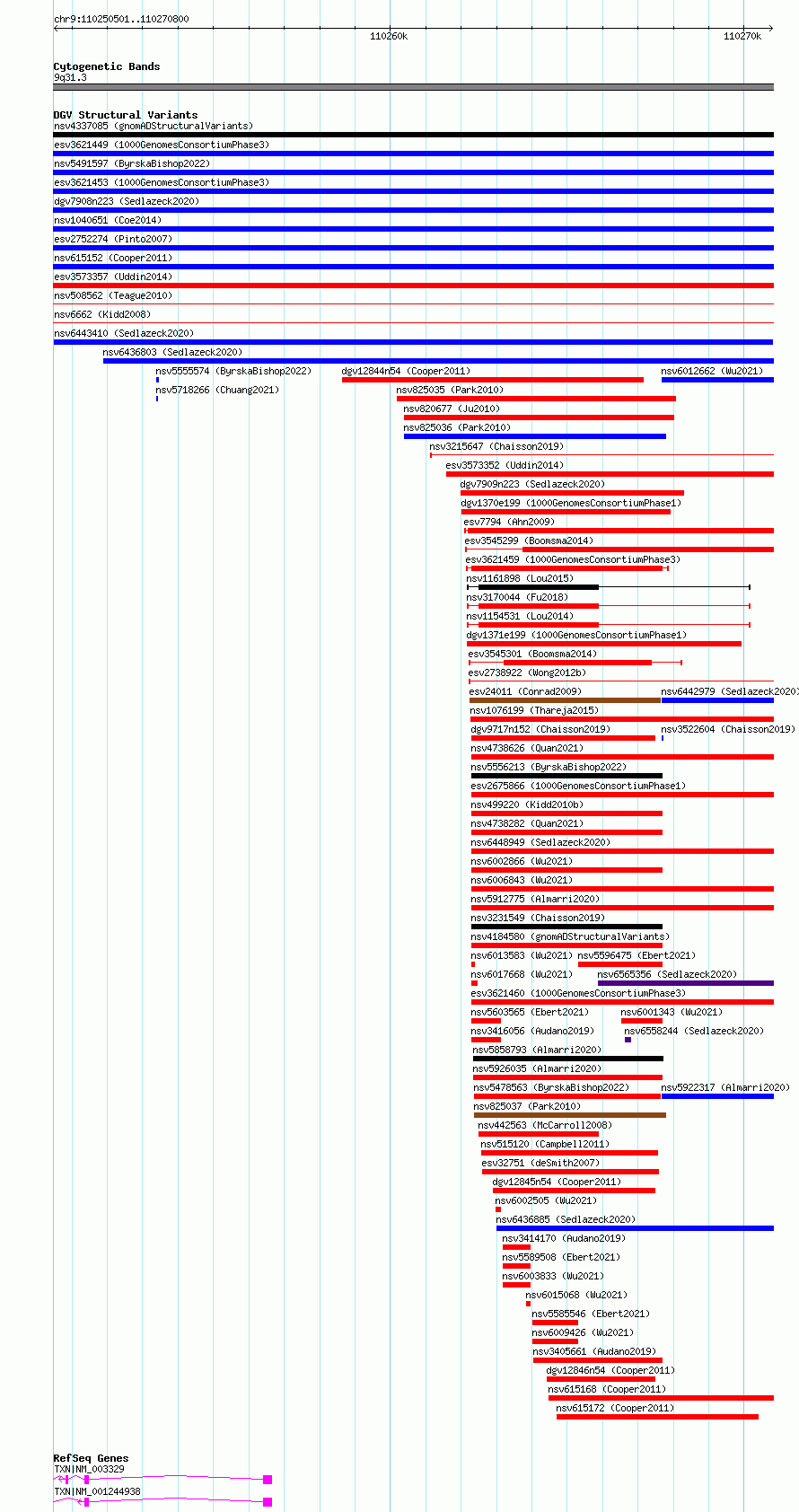This screenshot has height=1512, width=799.
Task: Click the nsv4337085 gnomAD structural variant label
Action: pyautogui.click(x=154, y=126)
